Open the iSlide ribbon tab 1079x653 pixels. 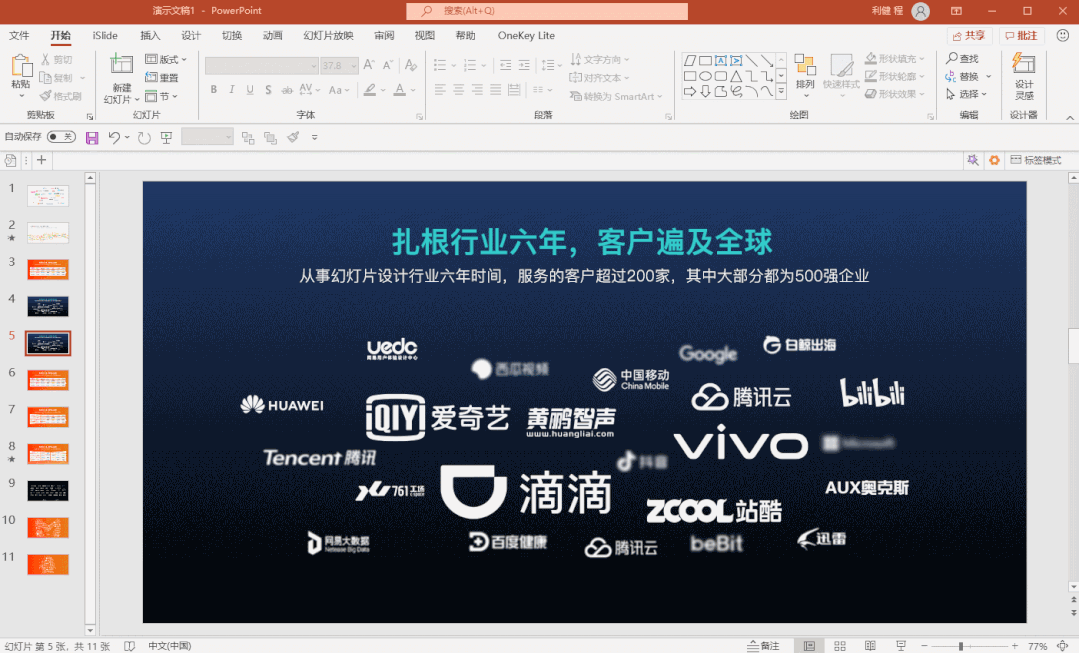click(105, 35)
